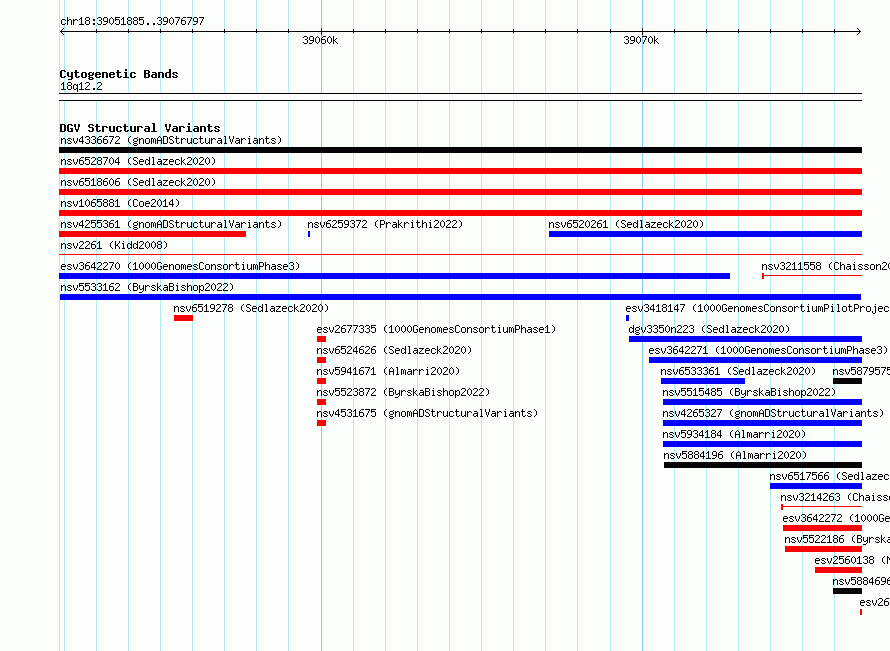
Task: Click the nsv5941671 (Almarri2020) label
Action: coord(388,371)
